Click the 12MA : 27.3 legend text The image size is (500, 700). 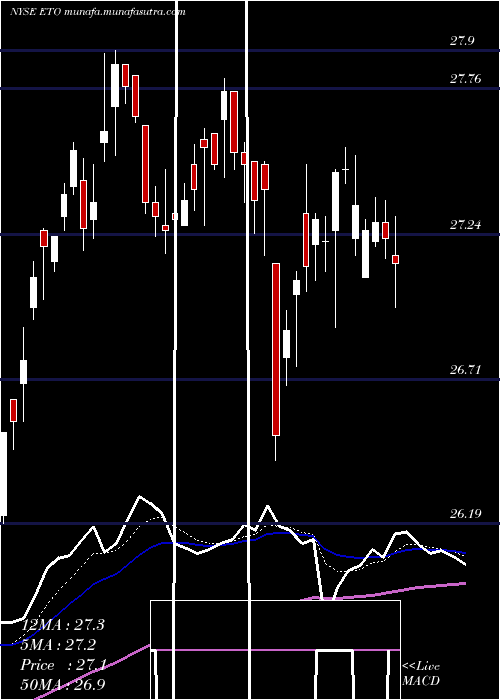coord(63,625)
